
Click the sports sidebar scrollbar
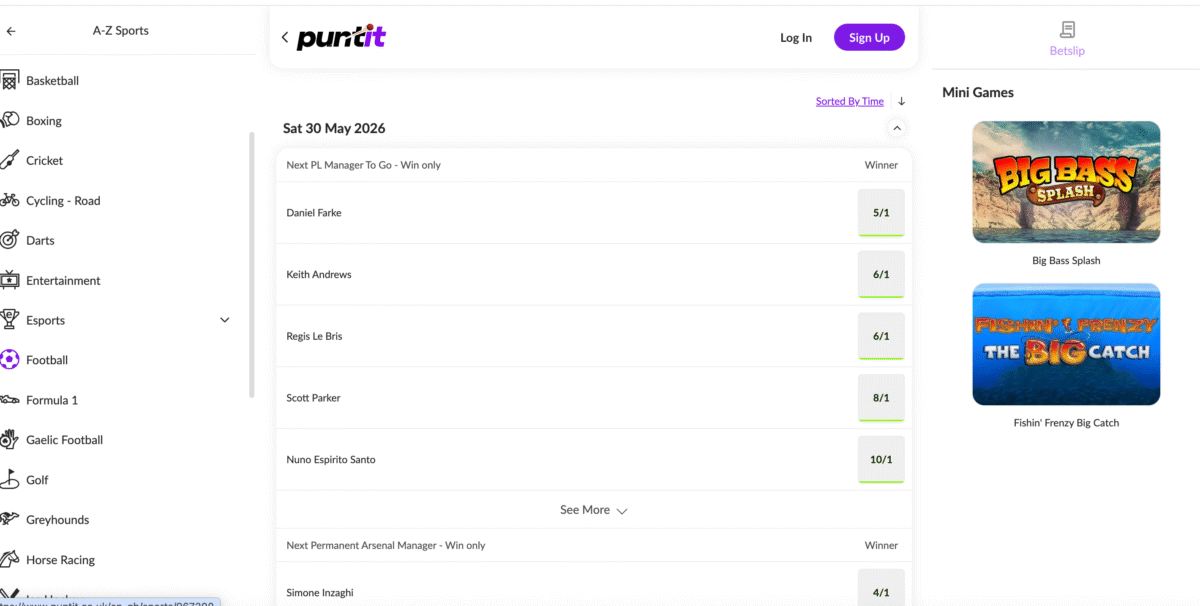click(x=252, y=265)
